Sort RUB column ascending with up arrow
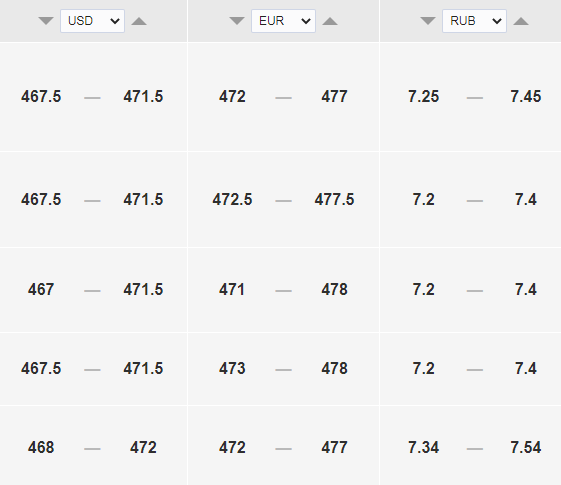This screenshot has width=561, height=485. click(521, 21)
